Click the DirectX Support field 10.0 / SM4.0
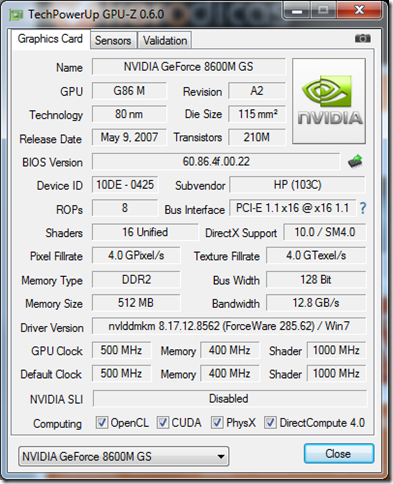 [325, 232]
